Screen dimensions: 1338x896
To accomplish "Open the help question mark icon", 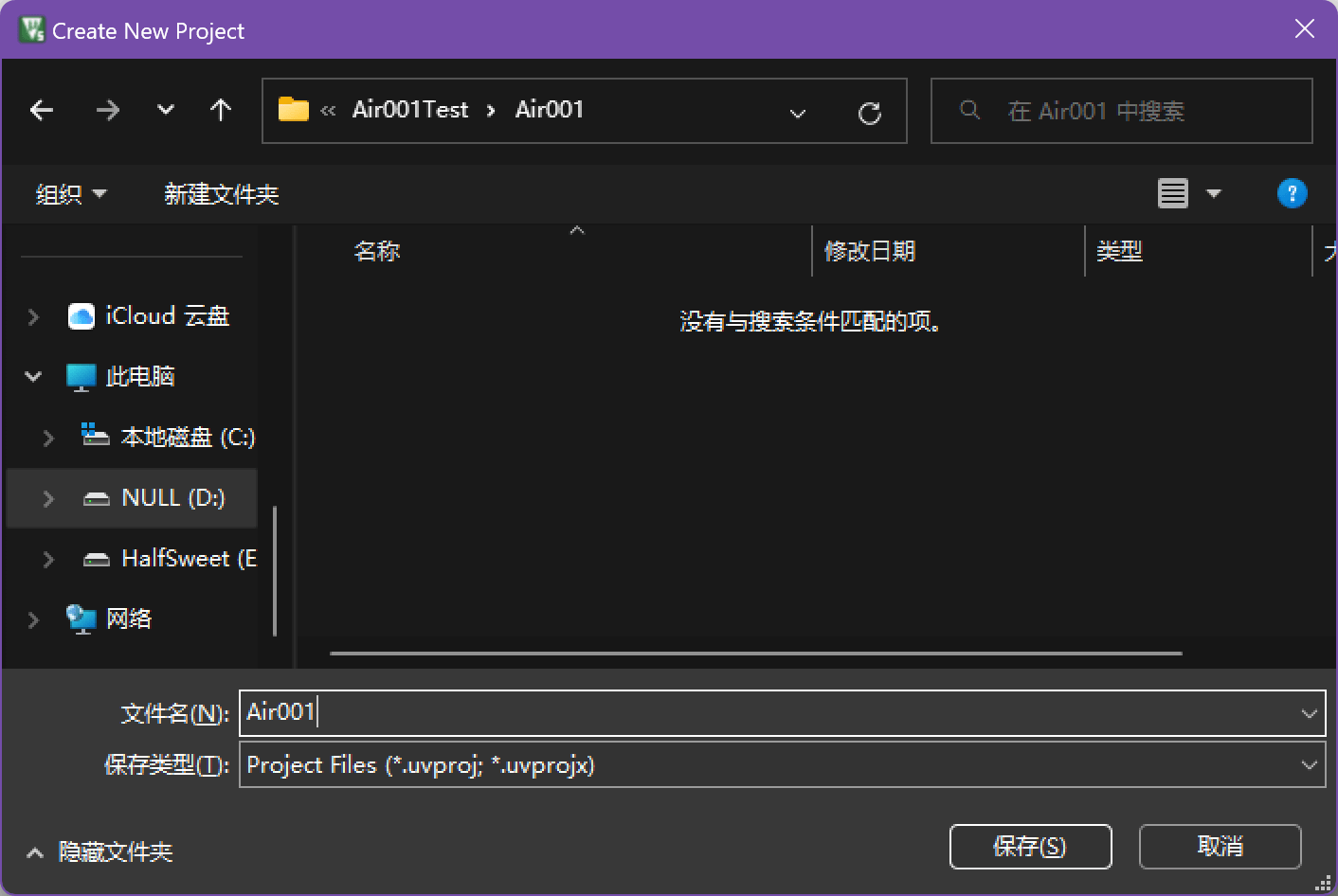I will tap(1292, 194).
